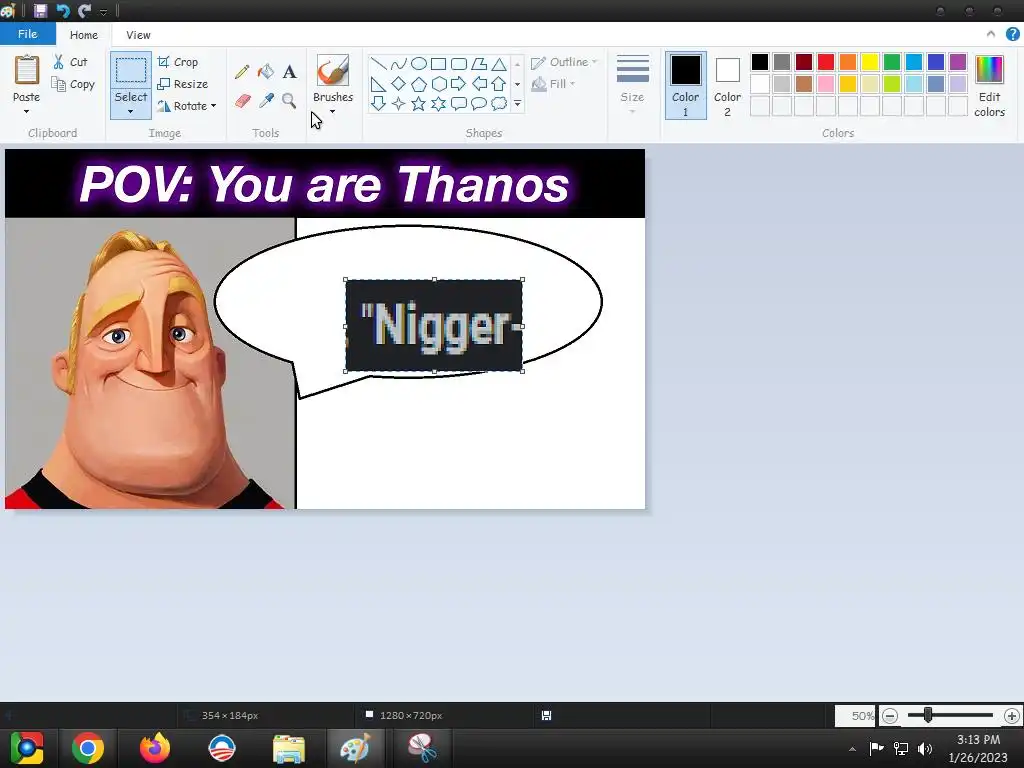Click the Cut button
The height and width of the screenshot is (768, 1024).
[70, 62]
